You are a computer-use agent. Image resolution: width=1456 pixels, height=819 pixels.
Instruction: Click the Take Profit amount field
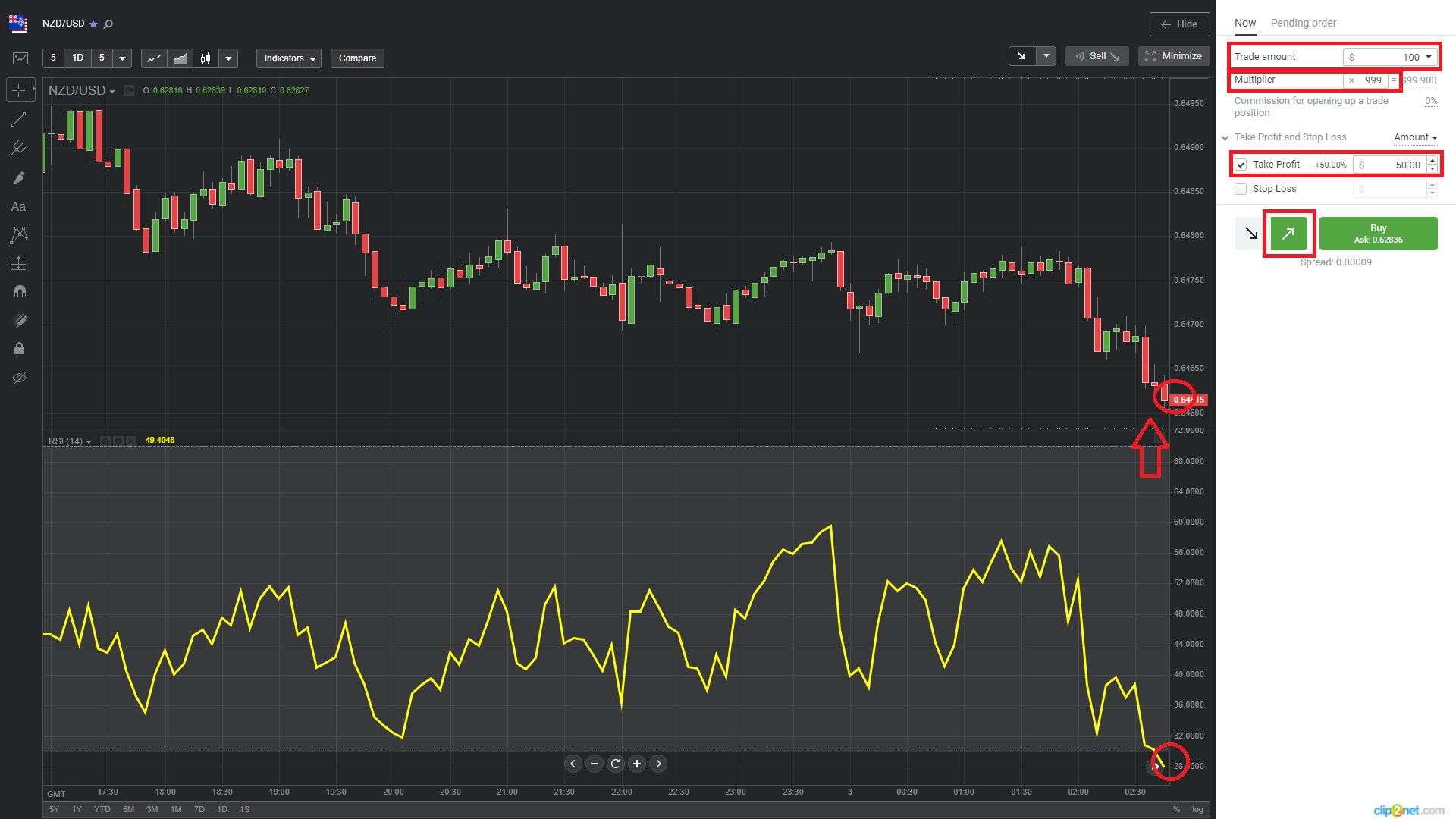click(x=1395, y=165)
